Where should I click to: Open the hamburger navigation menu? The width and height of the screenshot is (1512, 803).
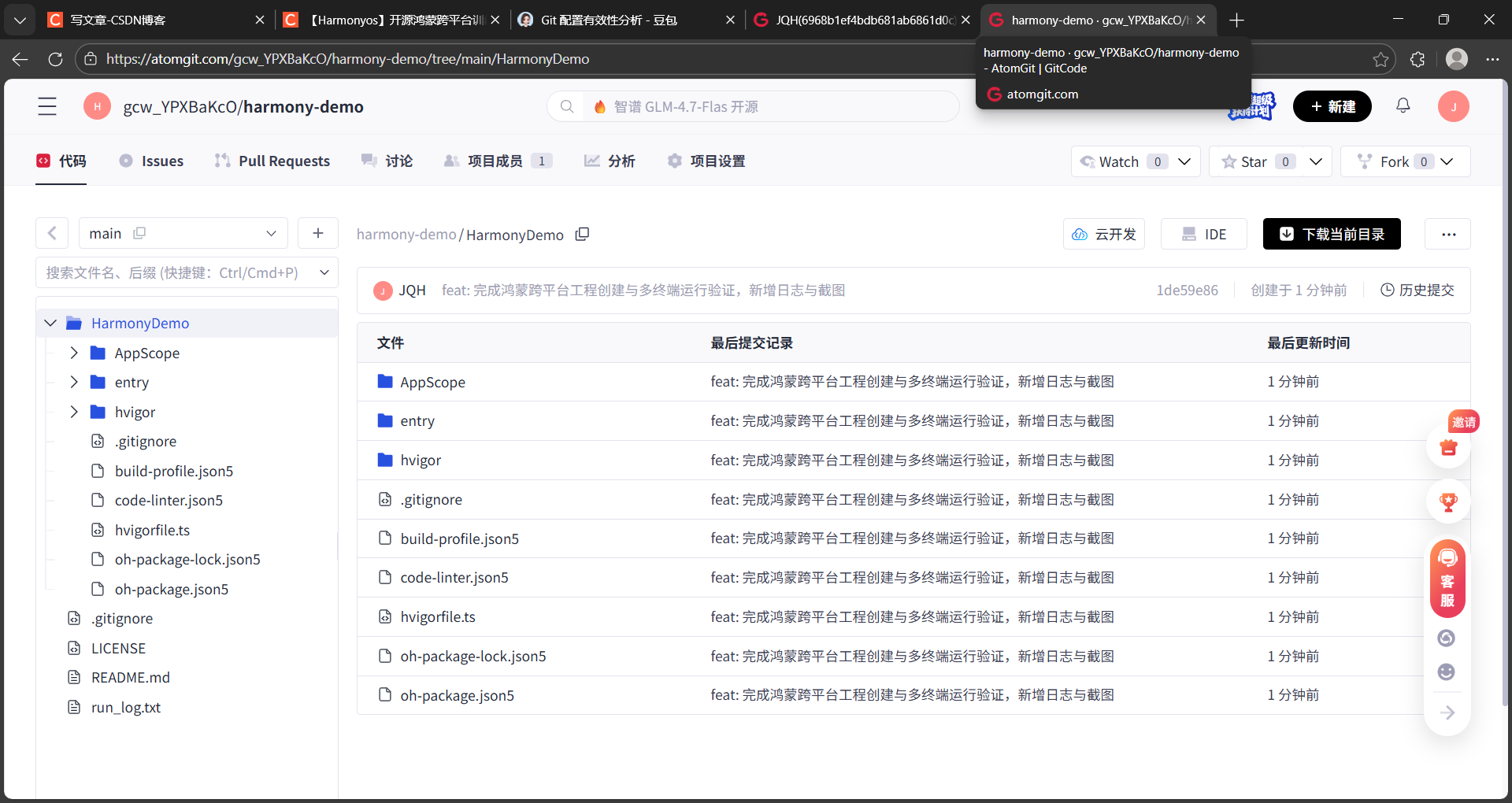pyautogui.click(x=47, y=106)
